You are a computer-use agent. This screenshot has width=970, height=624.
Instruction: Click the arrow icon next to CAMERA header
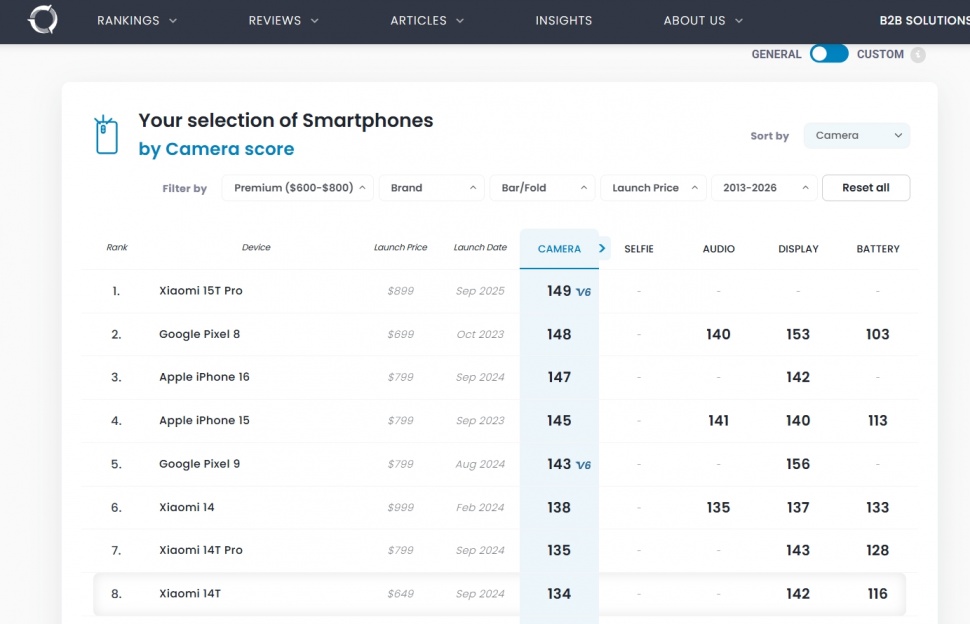coord(602,248)
